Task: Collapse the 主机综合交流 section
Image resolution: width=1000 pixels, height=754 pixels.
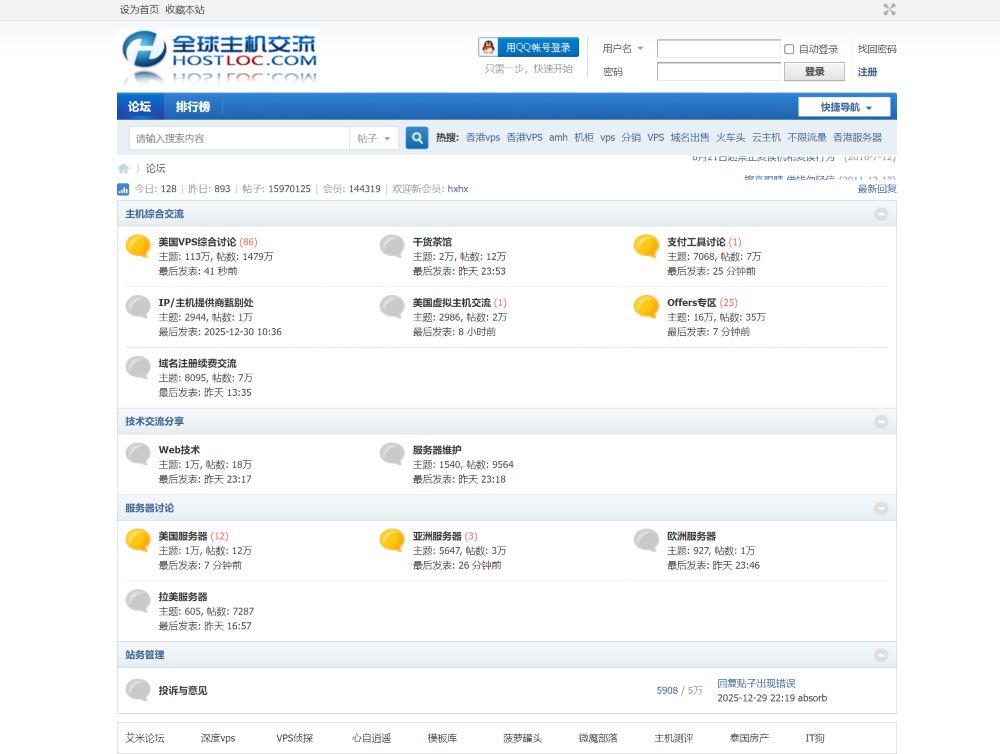Action: click(881, 214)
